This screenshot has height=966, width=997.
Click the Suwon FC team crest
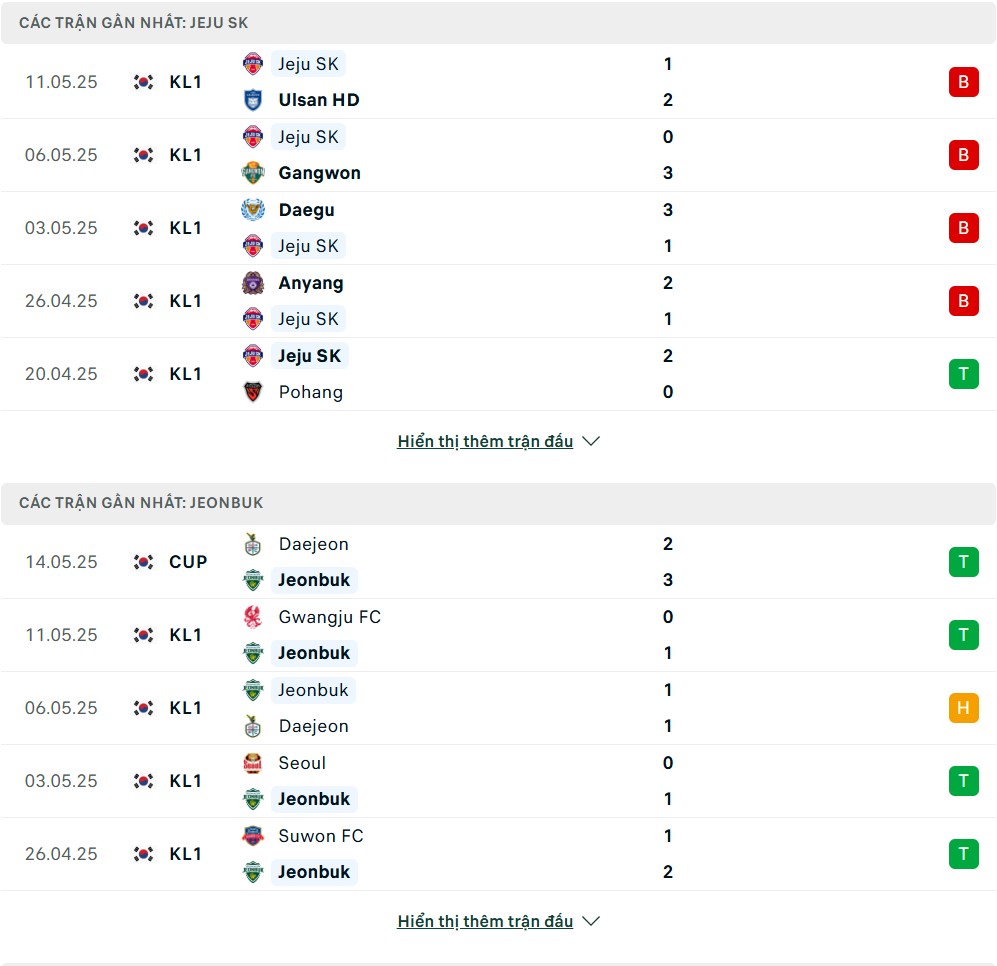(x=253, y=836)
